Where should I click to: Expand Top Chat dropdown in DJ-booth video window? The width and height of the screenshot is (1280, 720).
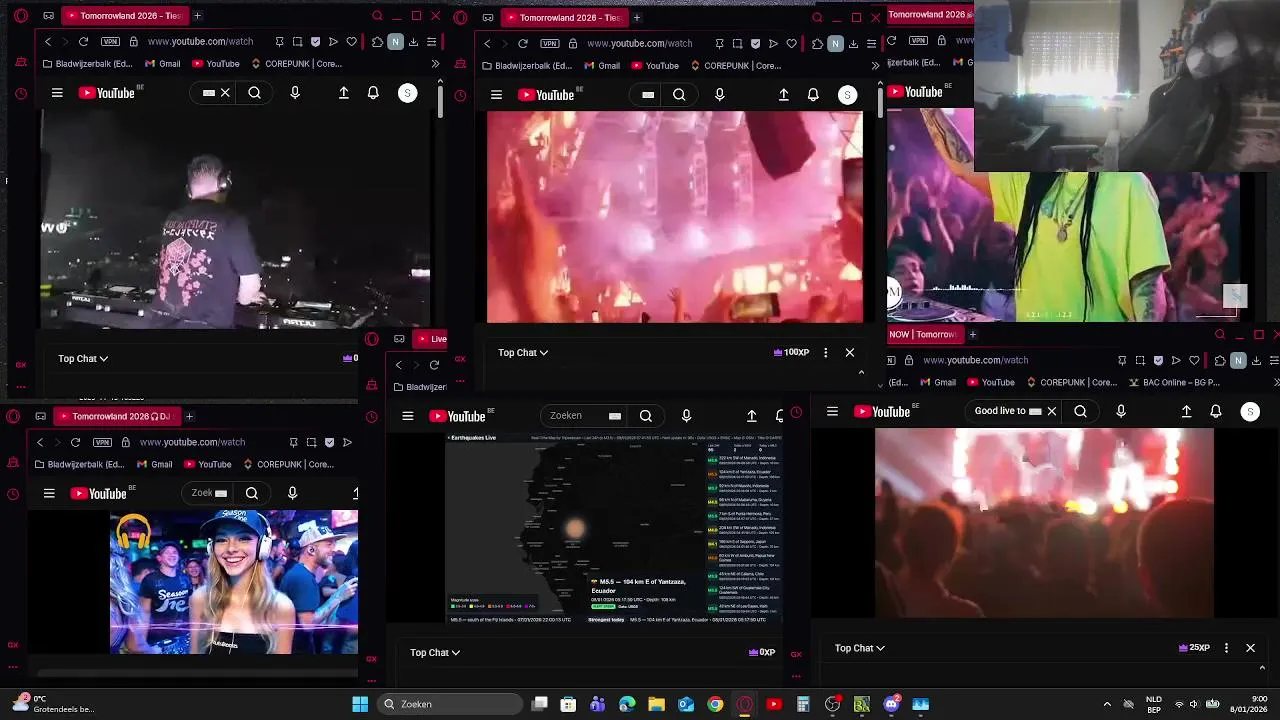pyautogui.click(x=83, y=358)
